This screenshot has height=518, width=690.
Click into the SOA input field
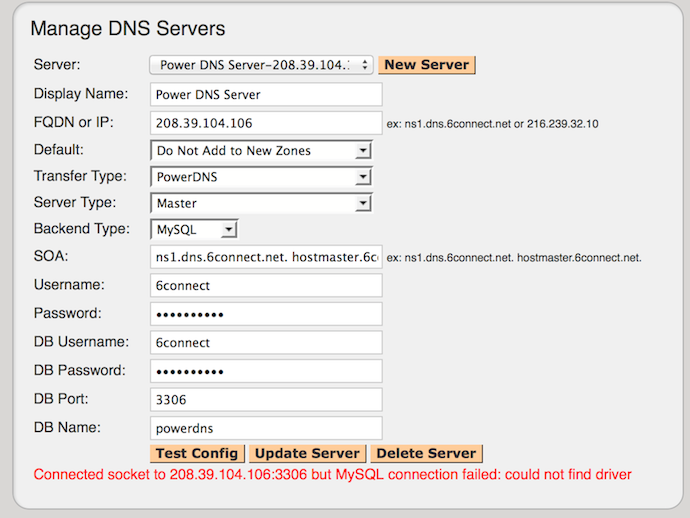266,257
